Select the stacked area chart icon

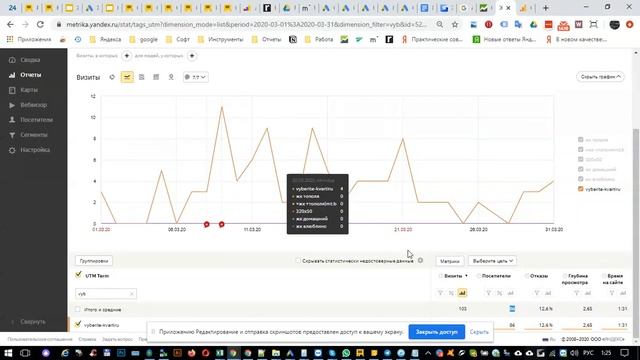pyautogui.click(x=142, y=77)
